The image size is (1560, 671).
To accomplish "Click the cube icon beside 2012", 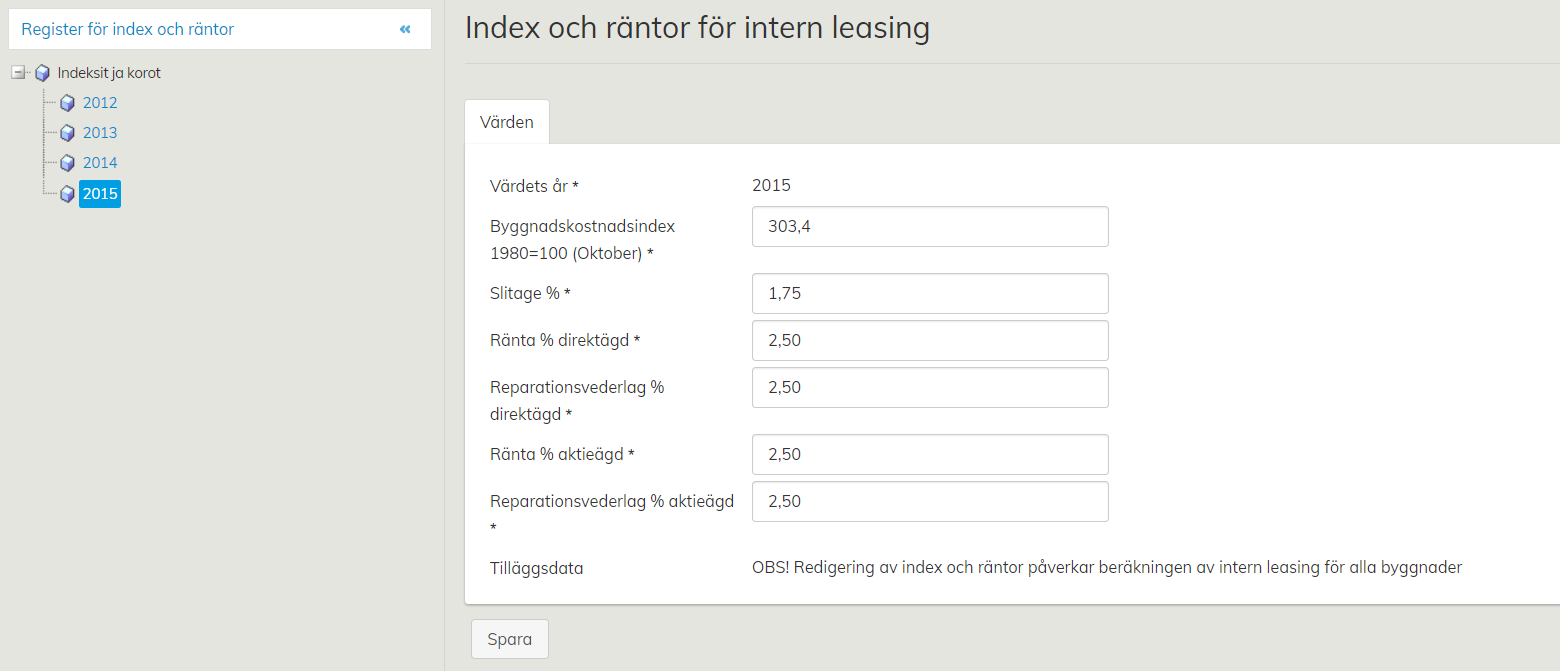I will tap(67, 103).
